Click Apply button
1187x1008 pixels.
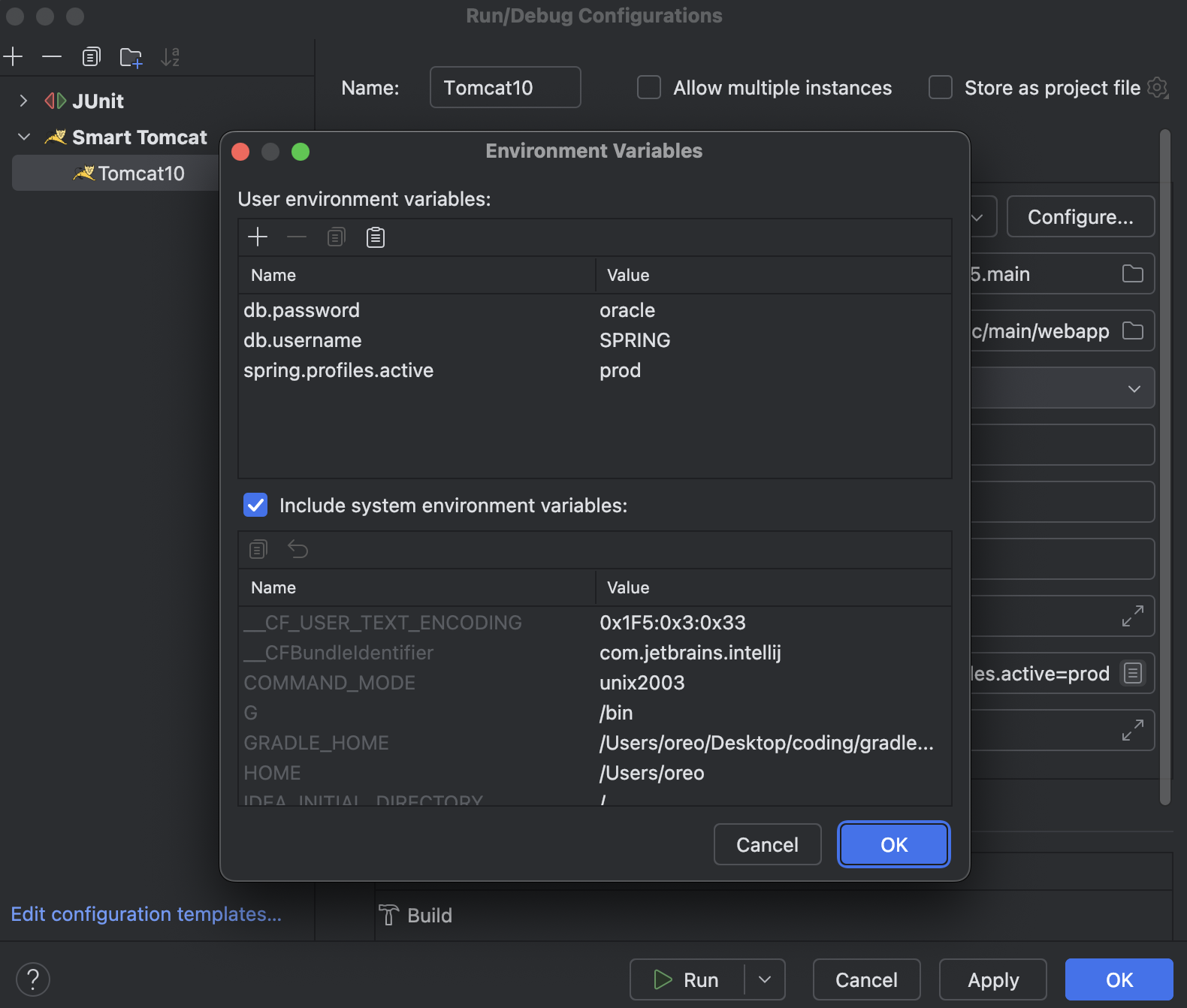tap(993, 979)
